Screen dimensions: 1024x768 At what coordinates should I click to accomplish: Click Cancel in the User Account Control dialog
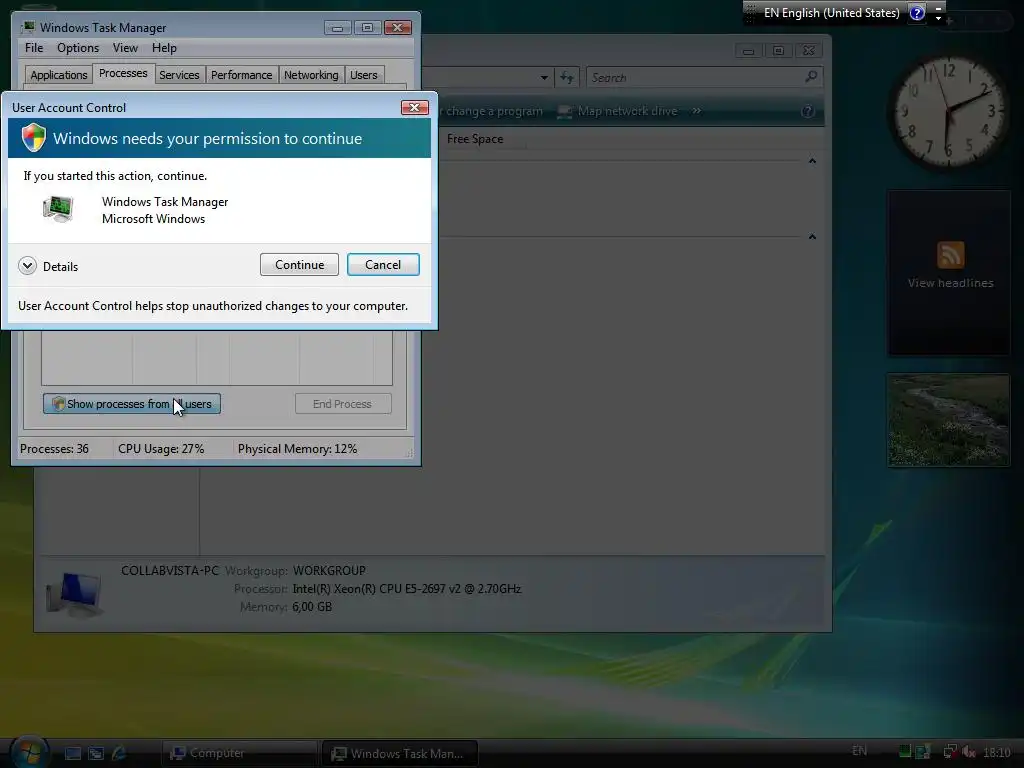(x=383, y=264)
